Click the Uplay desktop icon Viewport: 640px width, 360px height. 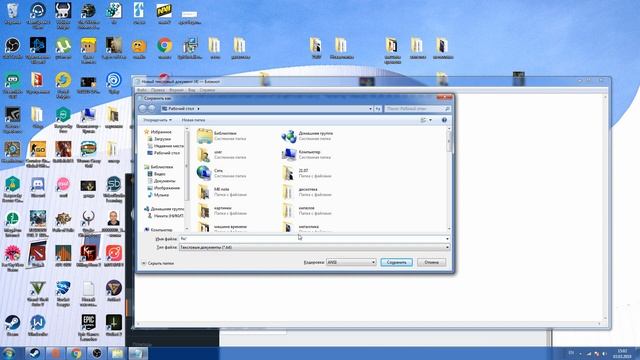tap(113, 83)
